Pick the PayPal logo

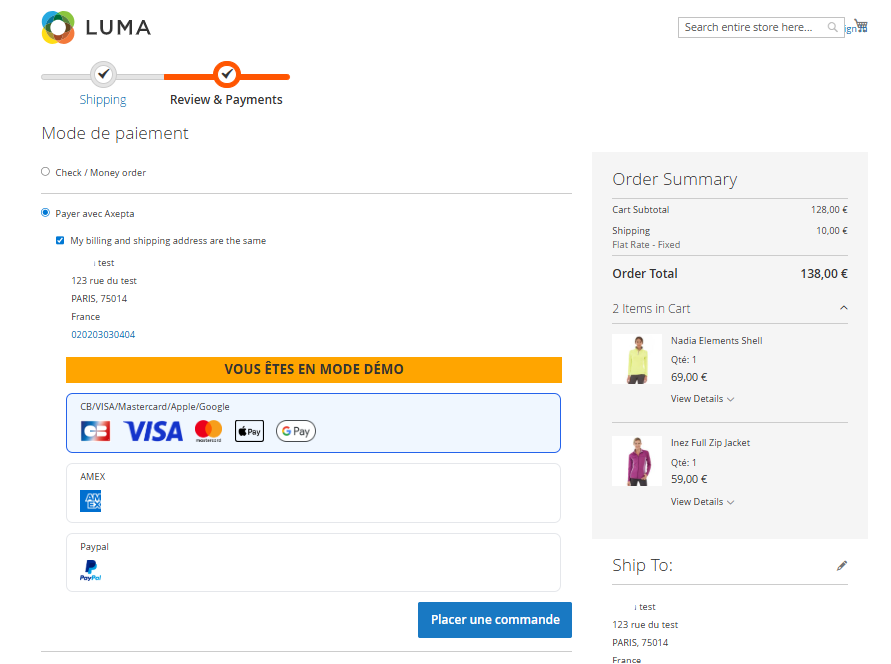91,571
